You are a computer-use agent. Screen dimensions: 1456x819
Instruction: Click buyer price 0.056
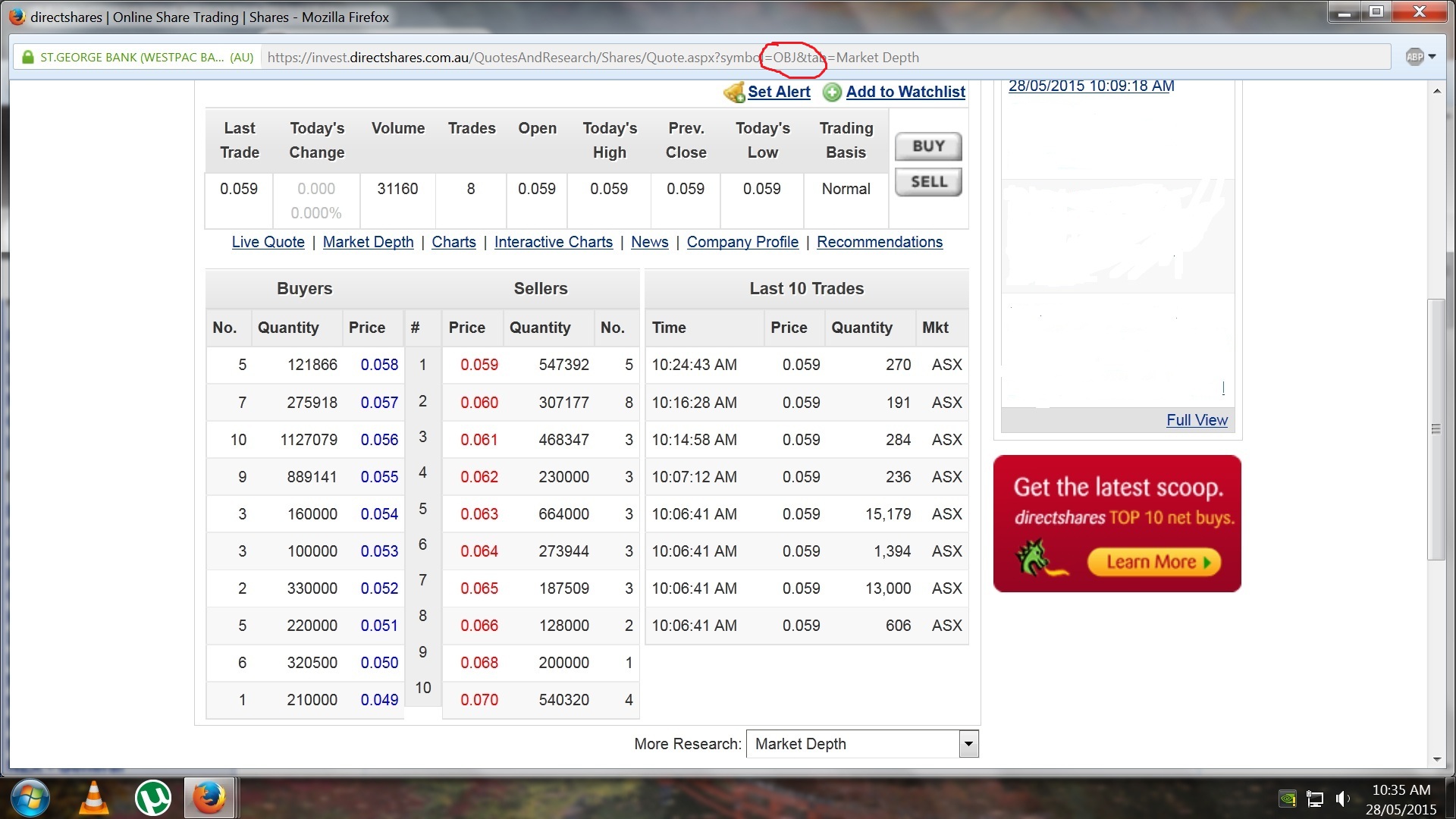pyautogui.click(x=379, y=440)
